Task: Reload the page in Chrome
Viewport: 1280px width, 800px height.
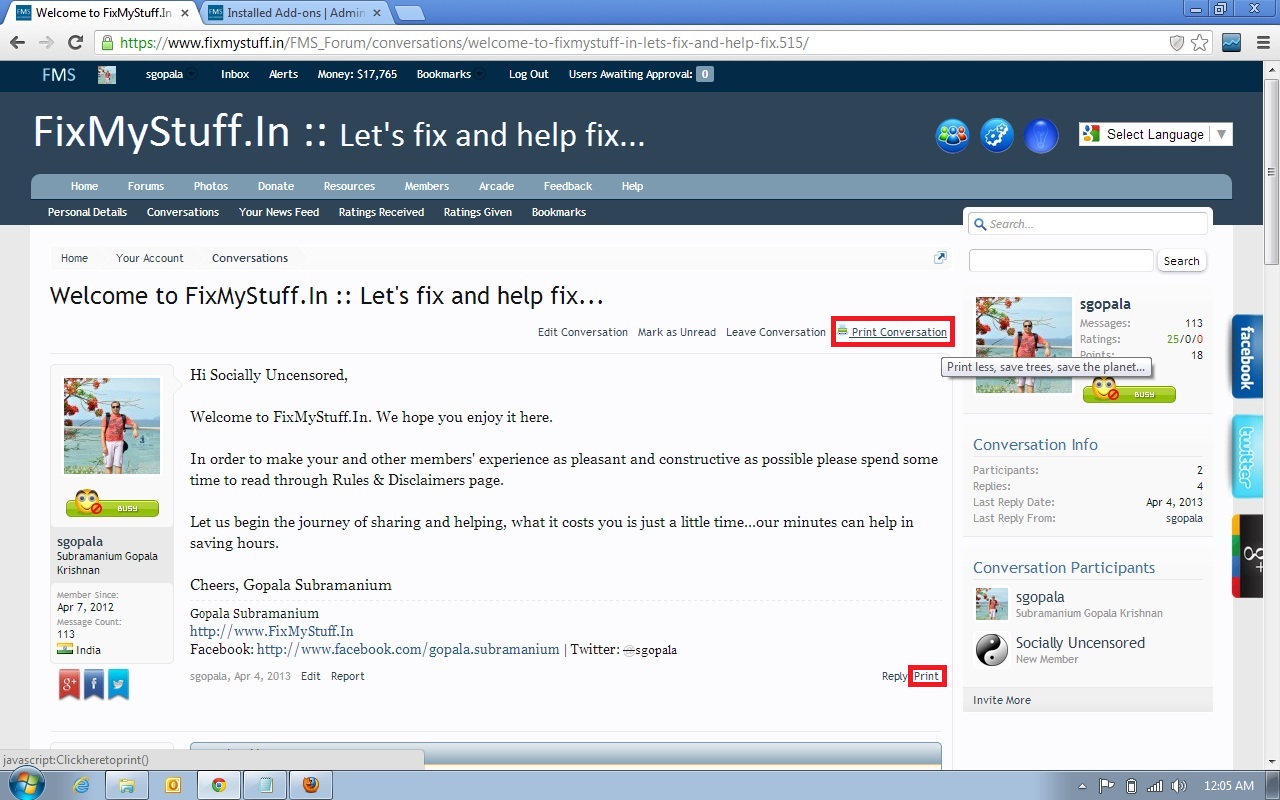Action: click(x=75, y=43)
